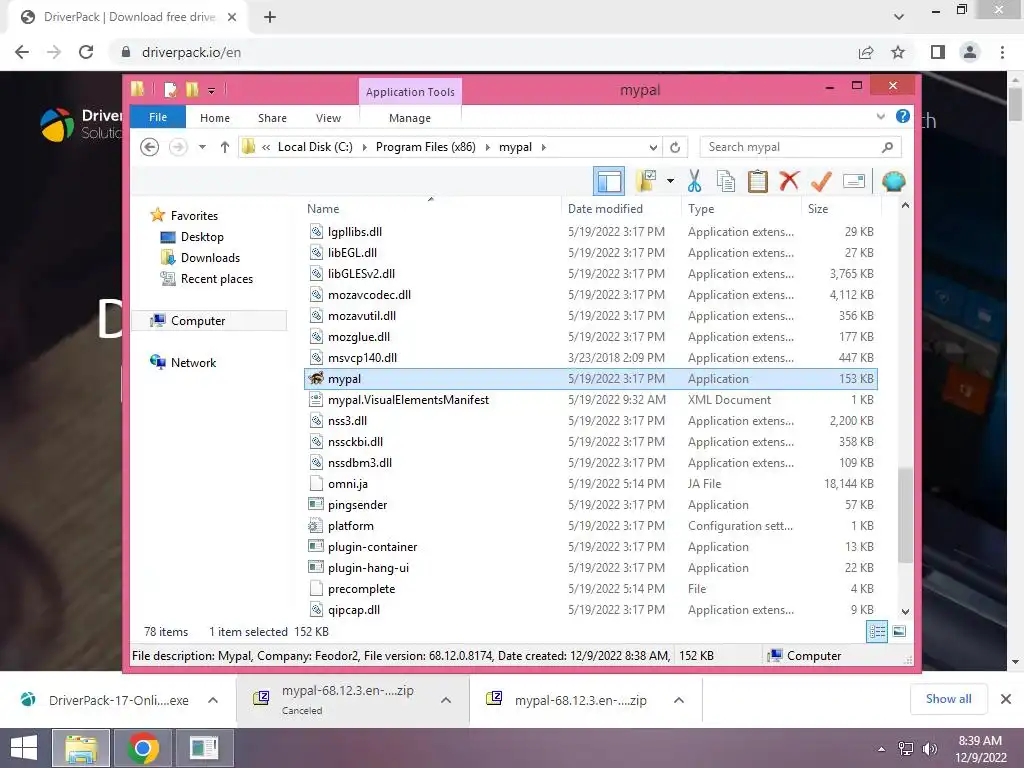Image resolution: width=1024 pixels, height=768 pixels.
Task: Bookmark this page with star icon
Action: (x=898, y=52)
